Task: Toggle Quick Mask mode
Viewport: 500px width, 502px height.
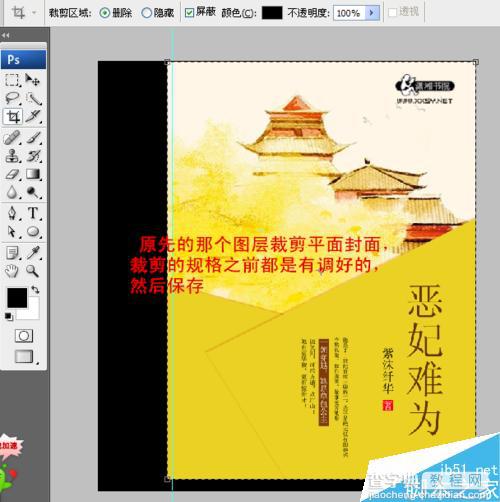Action: pos(24,336)
